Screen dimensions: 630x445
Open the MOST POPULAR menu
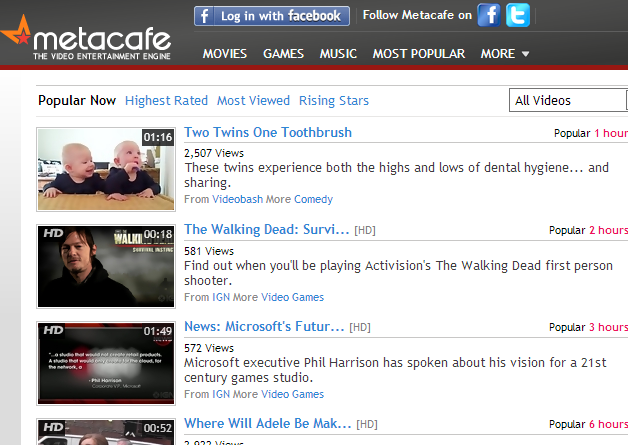(419, 53)
